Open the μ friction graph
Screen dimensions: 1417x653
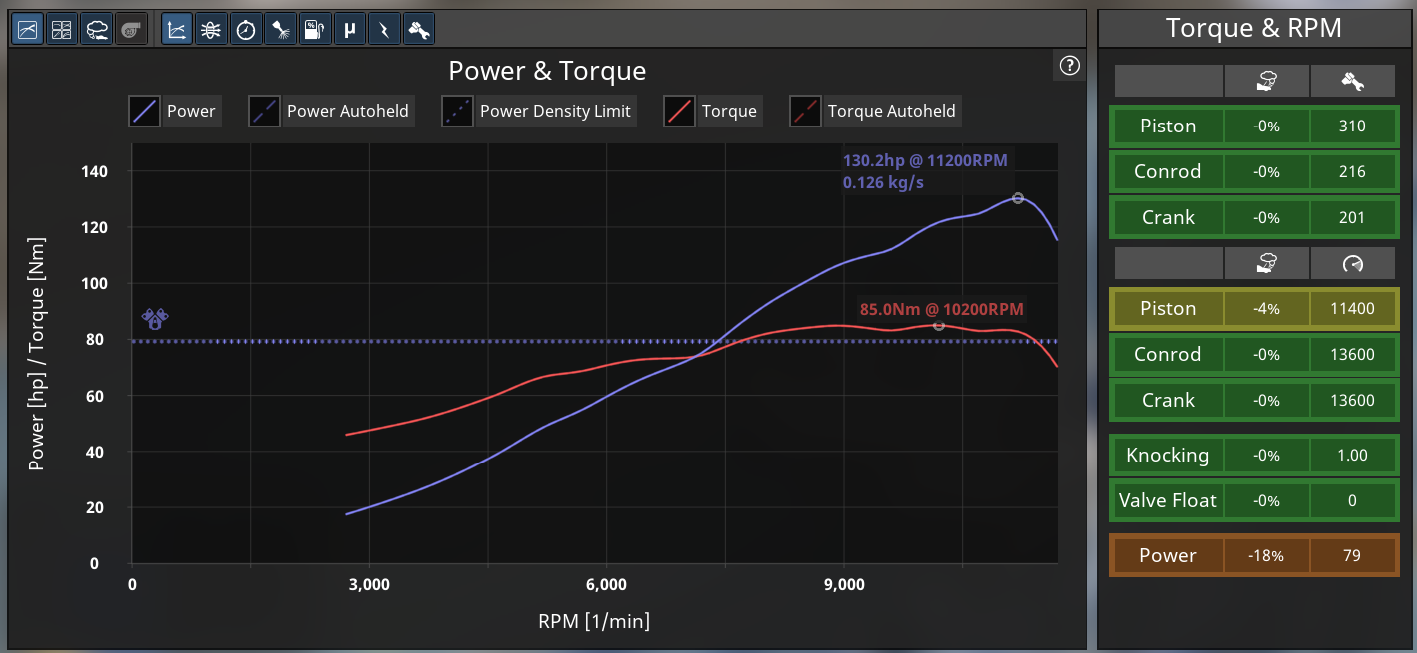[349, 30]
